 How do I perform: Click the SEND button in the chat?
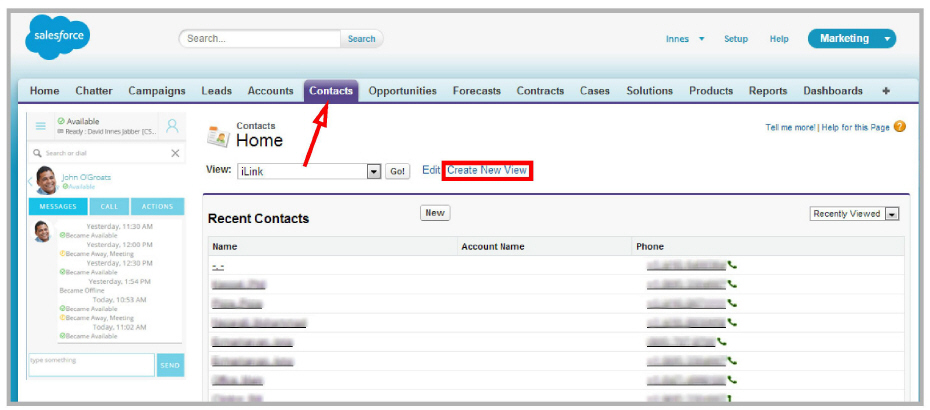tap(170, 365)
